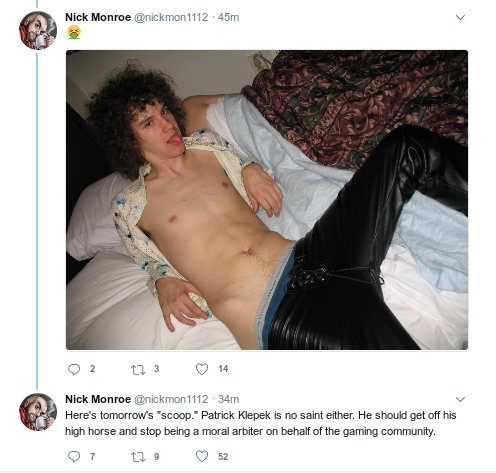Open the Nick Monroe name on the second tweet

click(x=98, y=399)
